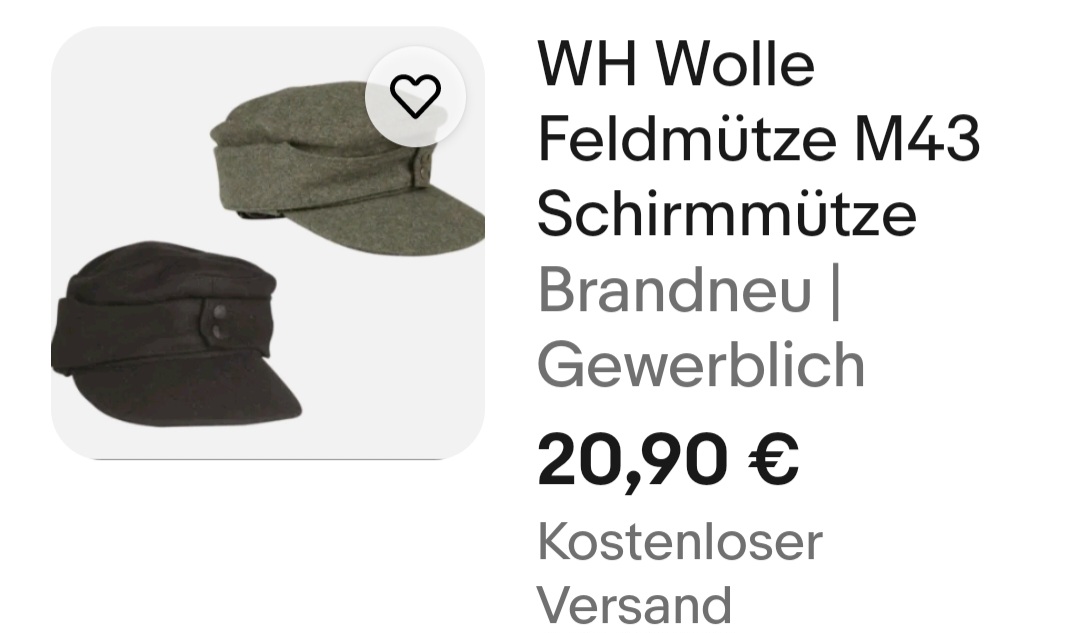Add the listing to watchlist via heart icon
The height and width of the screenshot is (633, 1080).
click(415, 96)
